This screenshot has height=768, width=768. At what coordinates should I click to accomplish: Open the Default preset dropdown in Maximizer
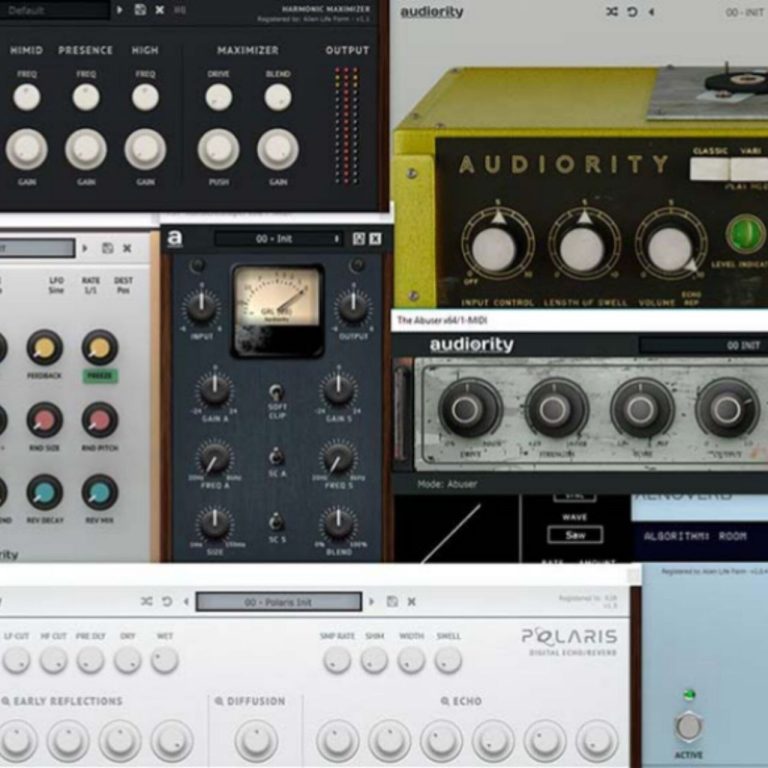click(54, 10)
